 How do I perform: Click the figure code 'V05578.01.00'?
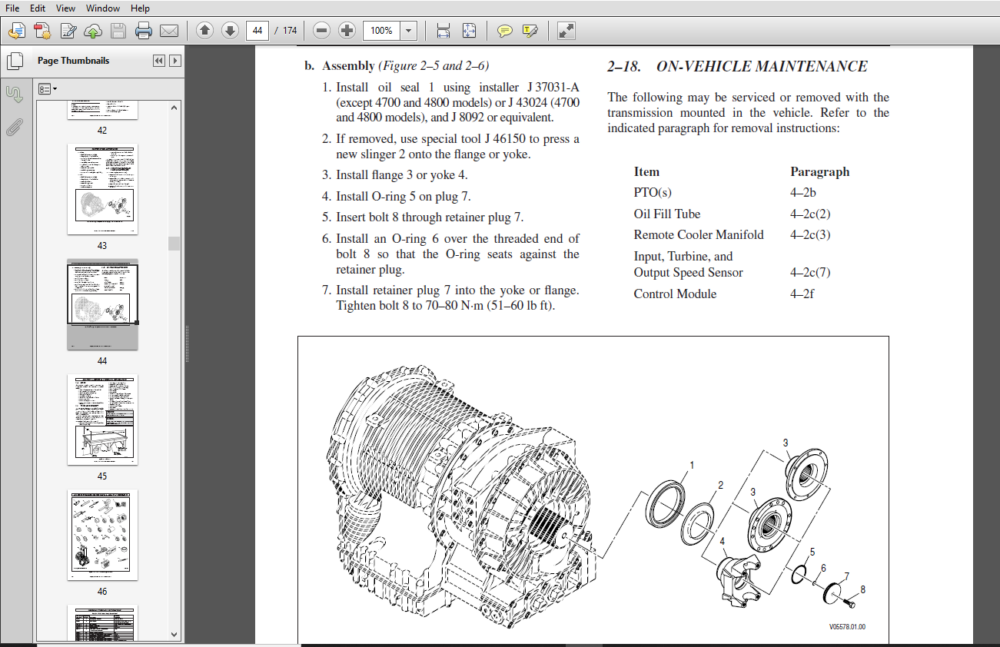click(847, 627)
